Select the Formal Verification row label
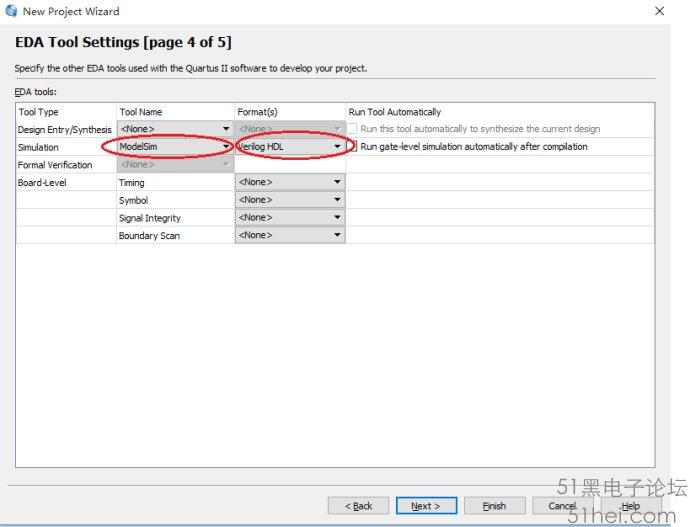Screen dimensions: 690x527 click(x=55, y=165)
